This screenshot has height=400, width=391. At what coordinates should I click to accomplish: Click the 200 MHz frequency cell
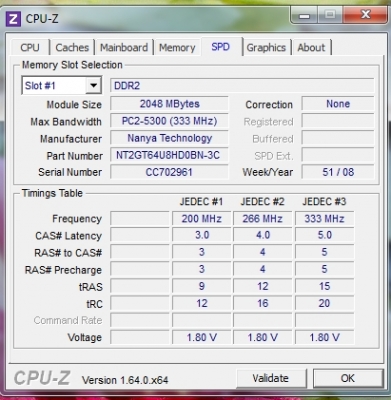[201, 219]
